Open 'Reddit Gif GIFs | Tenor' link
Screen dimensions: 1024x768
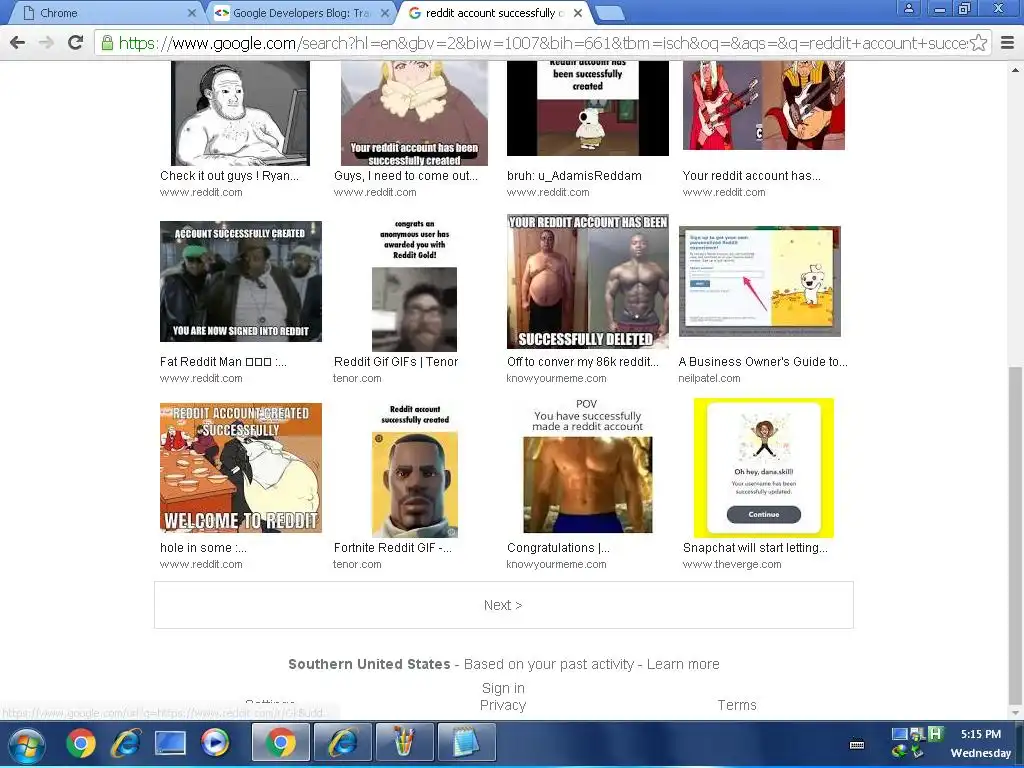coord(396,362)
